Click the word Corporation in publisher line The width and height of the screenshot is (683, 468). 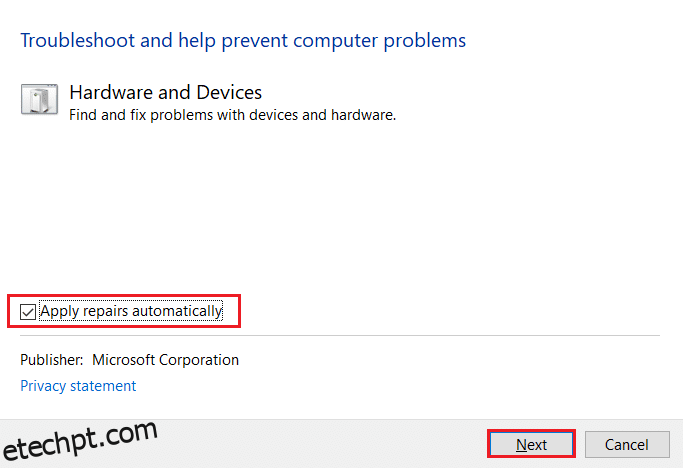point(199,360)
